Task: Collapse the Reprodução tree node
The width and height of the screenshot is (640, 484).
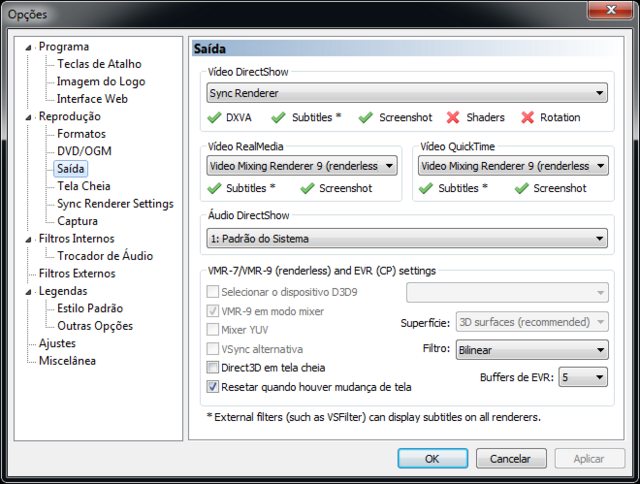Action: pyautogui.click(x=28, y=118)
